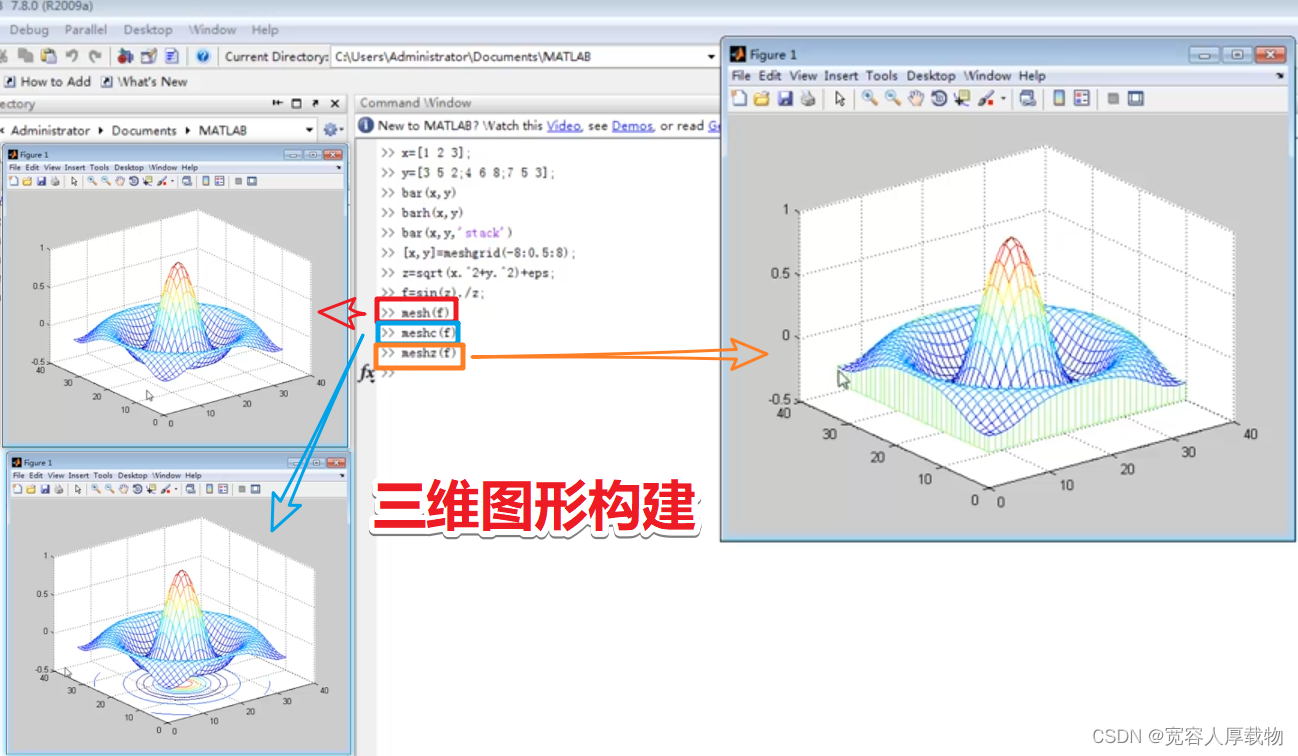This screenshot has width=1298, height=756.
Task: Open Current Directory actions gear menu
Action: tap(333, 130)
